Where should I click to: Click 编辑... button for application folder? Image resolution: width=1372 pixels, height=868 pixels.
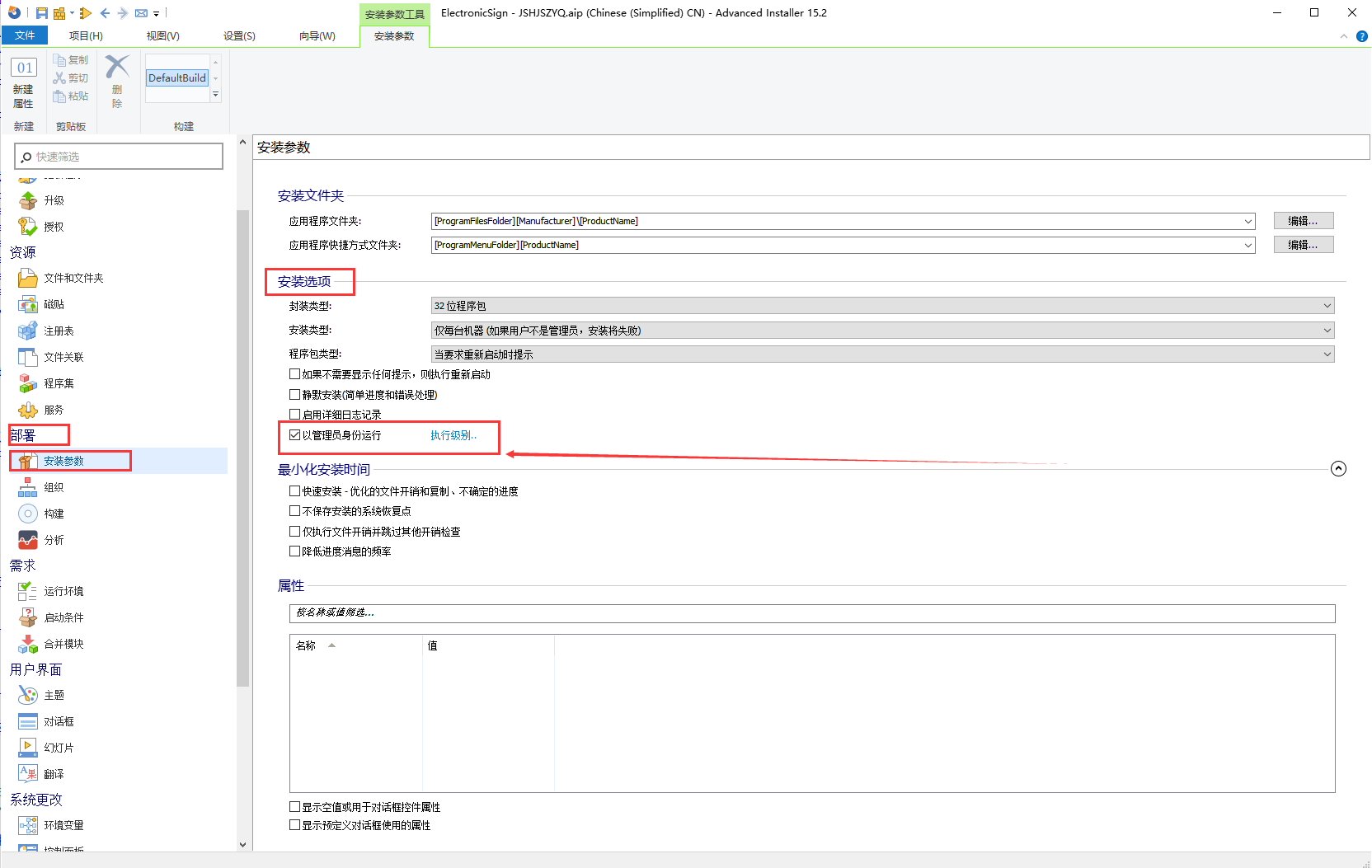coord(1304,221)
